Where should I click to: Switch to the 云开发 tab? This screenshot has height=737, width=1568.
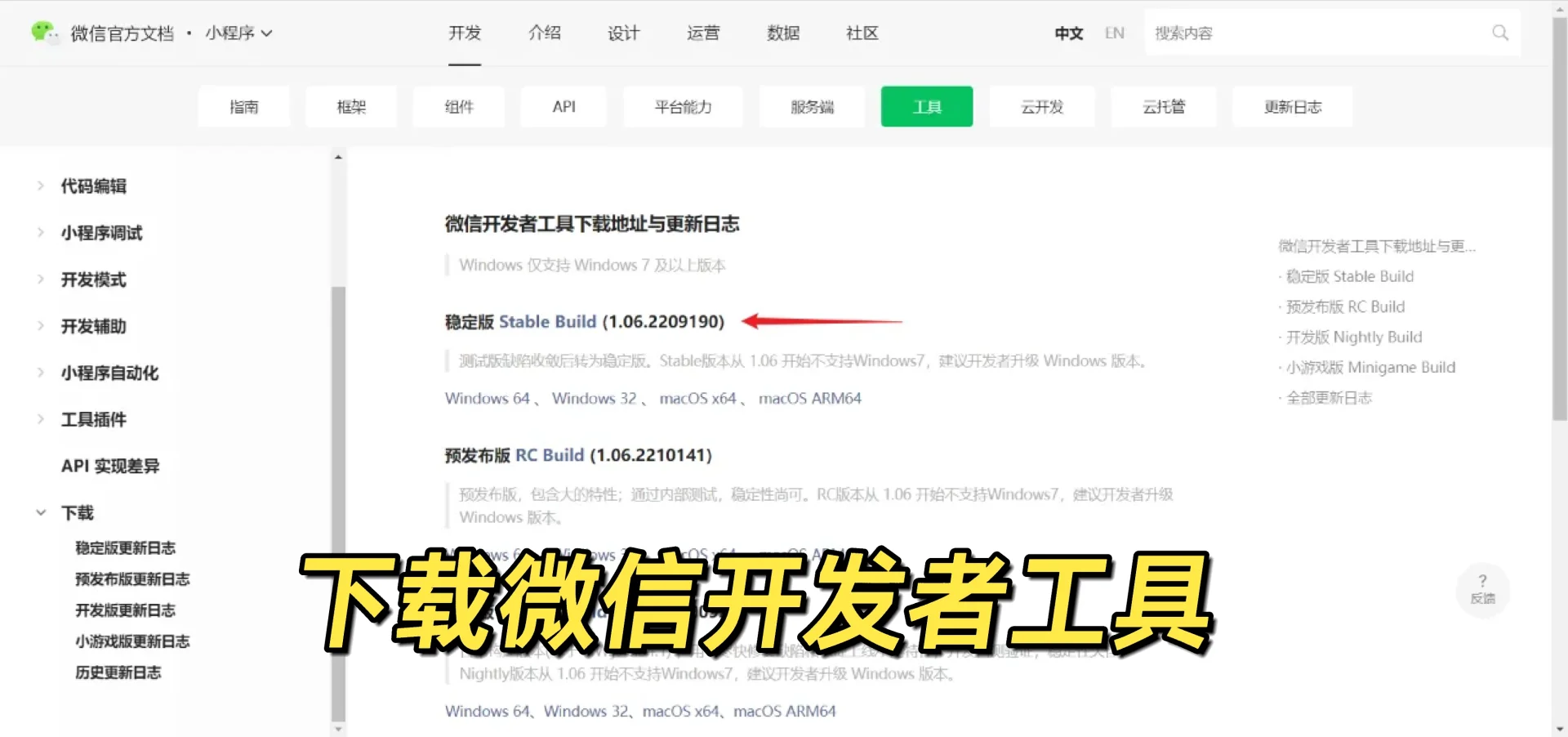point(1041,107)
